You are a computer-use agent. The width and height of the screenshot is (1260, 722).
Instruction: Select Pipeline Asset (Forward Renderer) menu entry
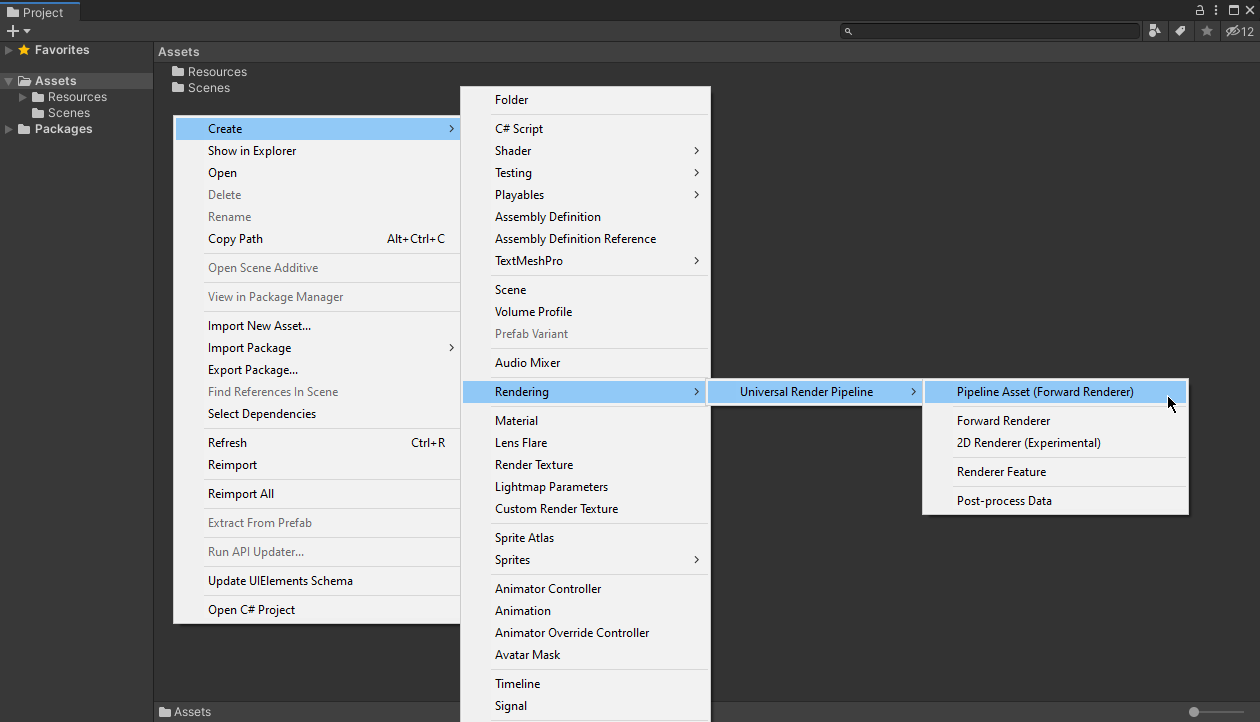click(1045, 392)
